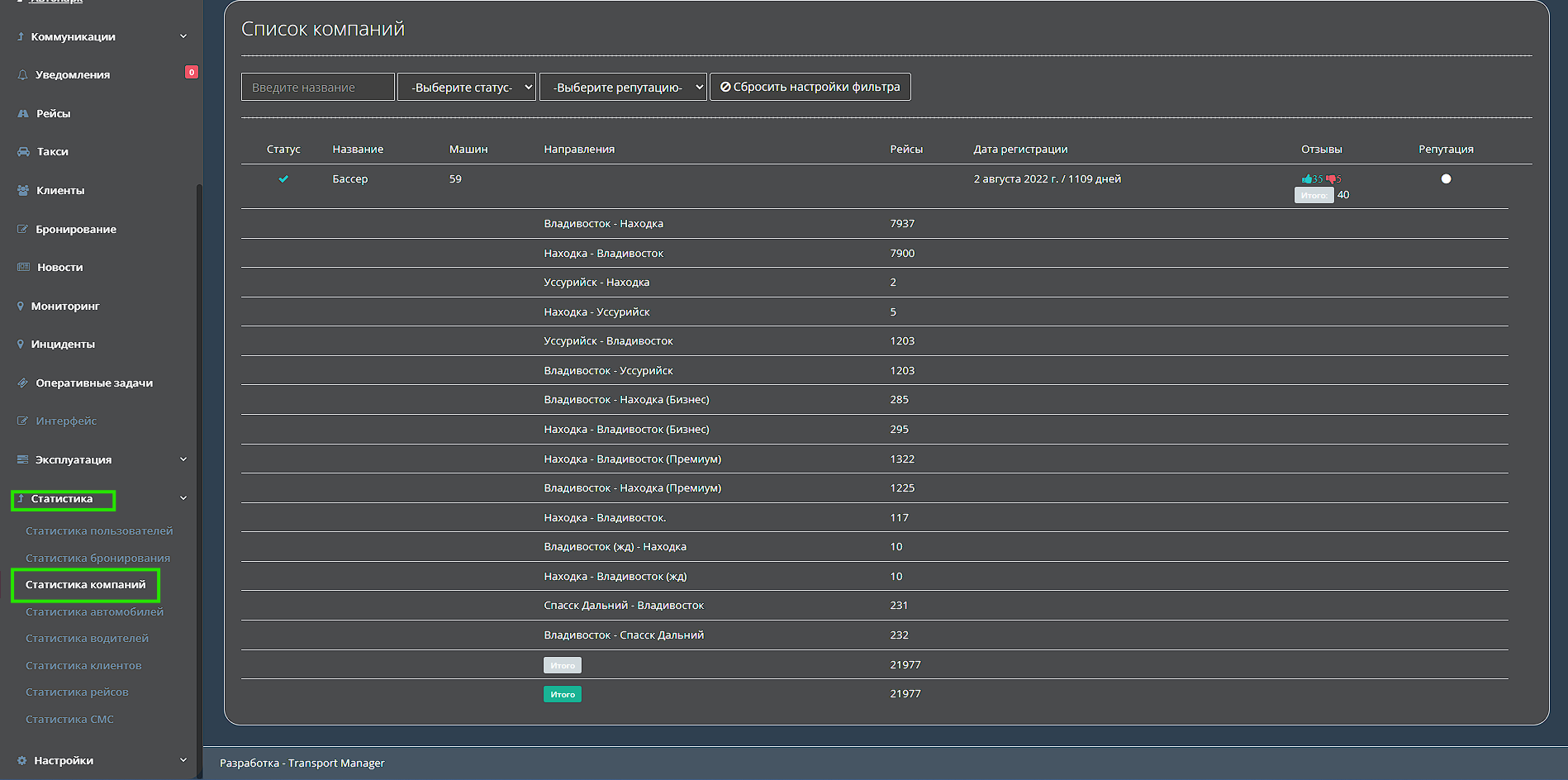Click the road icon next to Рейсы

click(23, 114)
